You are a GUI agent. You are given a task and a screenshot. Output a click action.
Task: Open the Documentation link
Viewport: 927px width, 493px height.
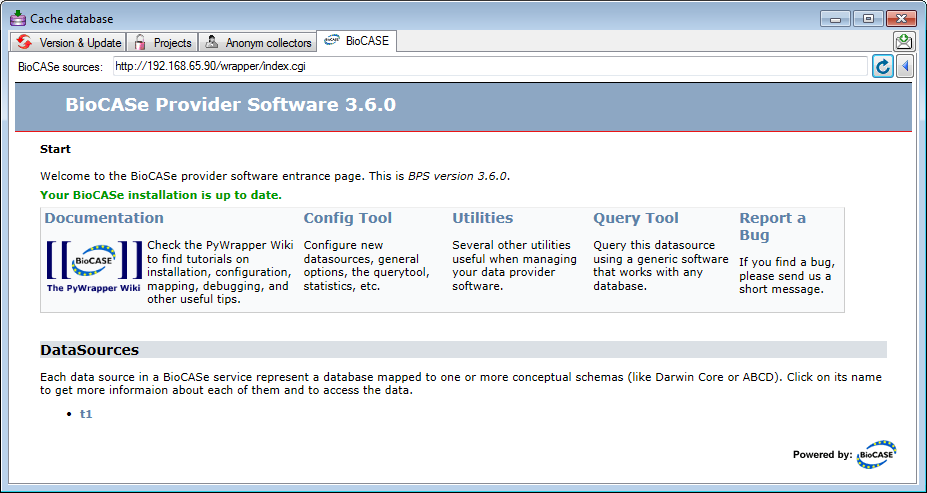pos(104,218)
